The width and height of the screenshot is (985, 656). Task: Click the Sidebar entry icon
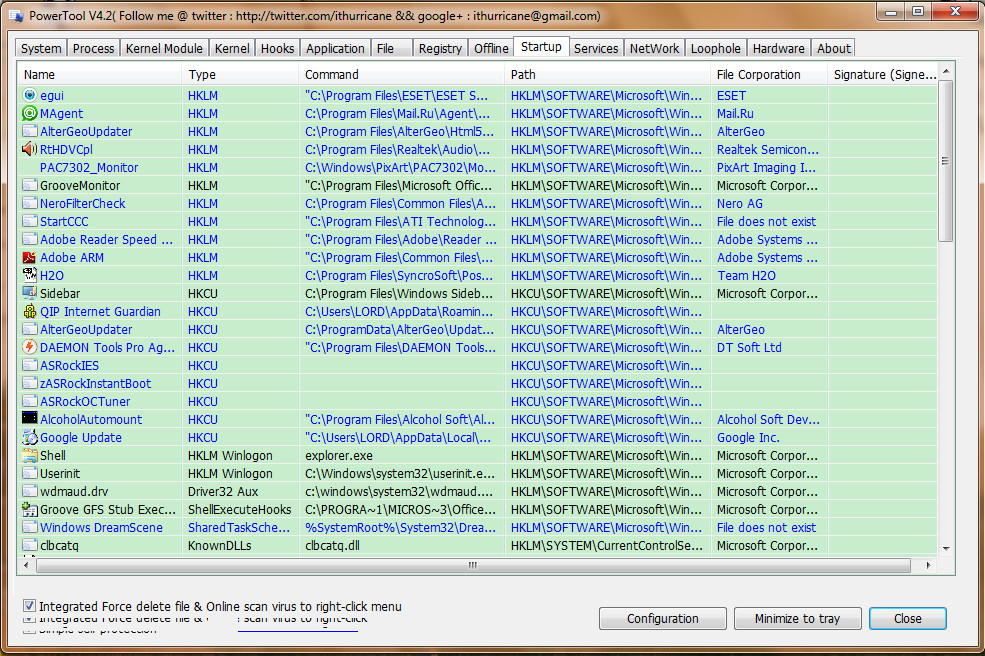(x=30, y=293)
